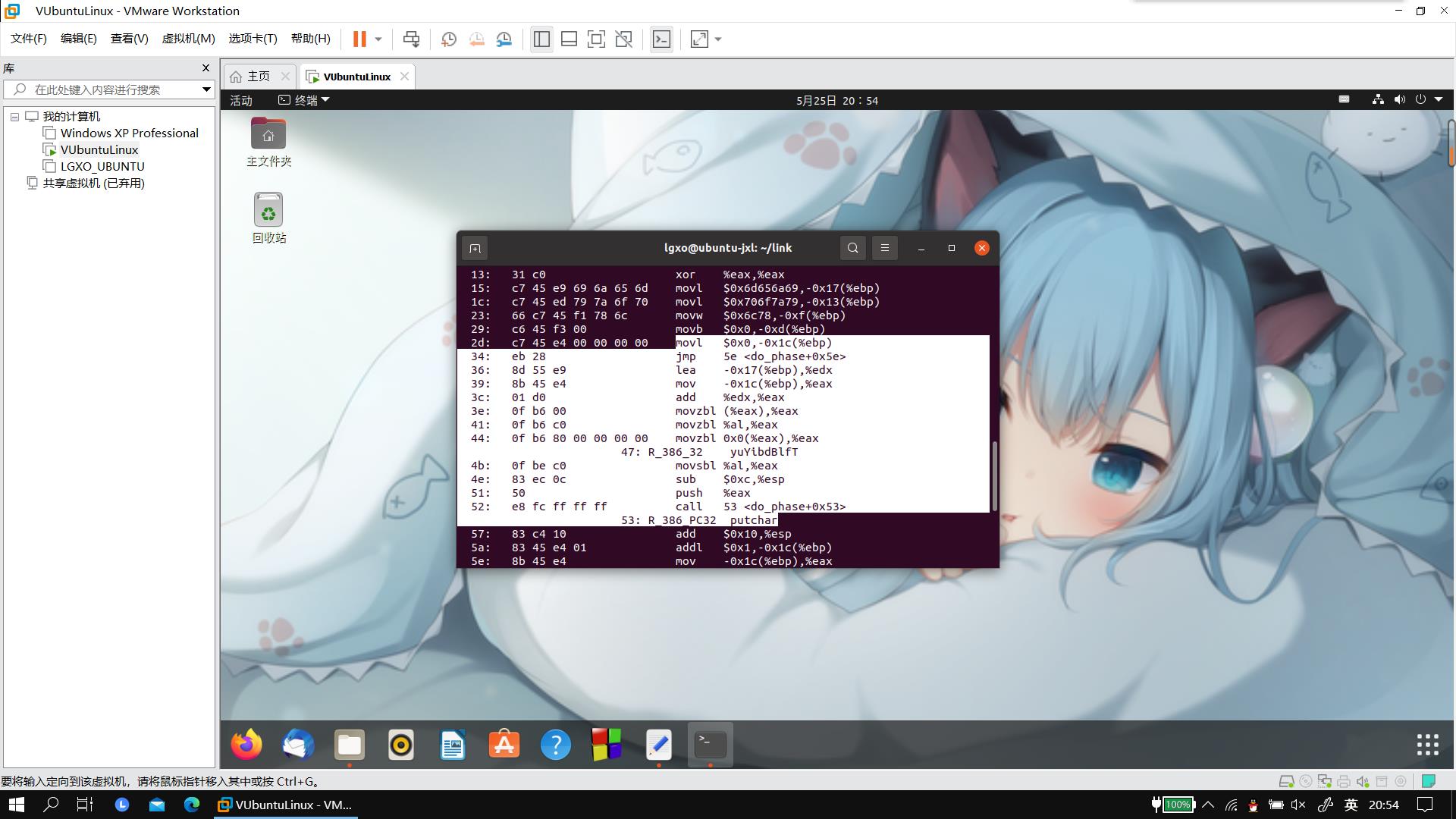Select VUbuntuLinux in the library tree

point(99,150)
